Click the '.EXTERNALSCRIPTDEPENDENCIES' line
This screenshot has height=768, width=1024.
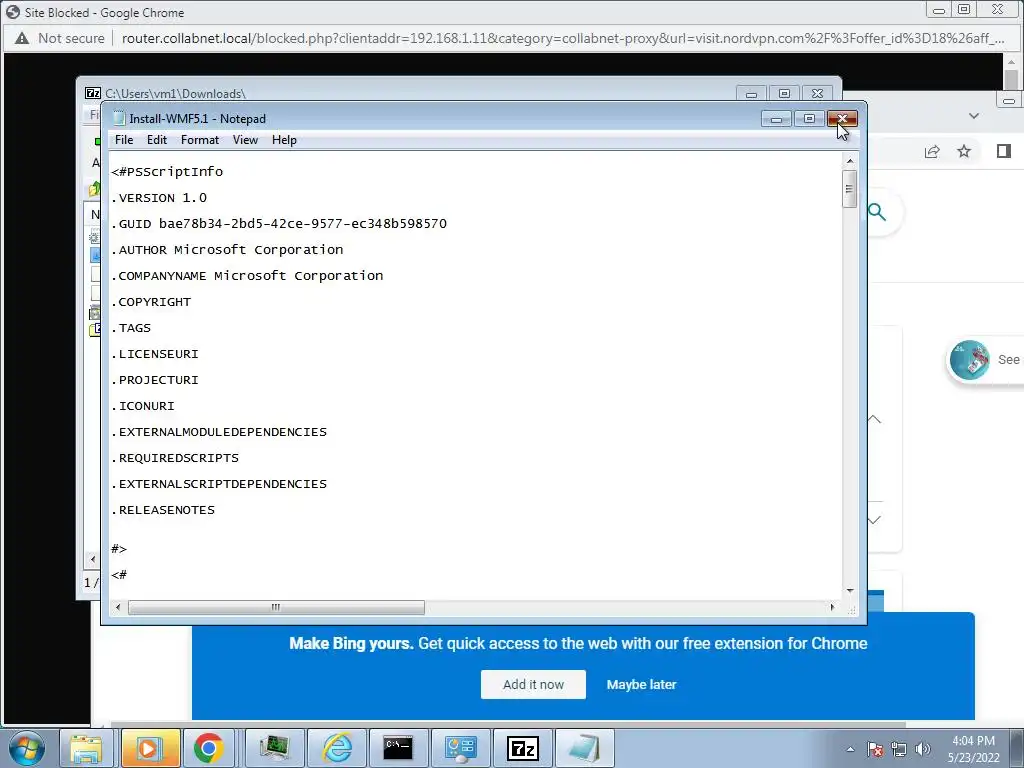pyautogui.click(x=219, y=484)
